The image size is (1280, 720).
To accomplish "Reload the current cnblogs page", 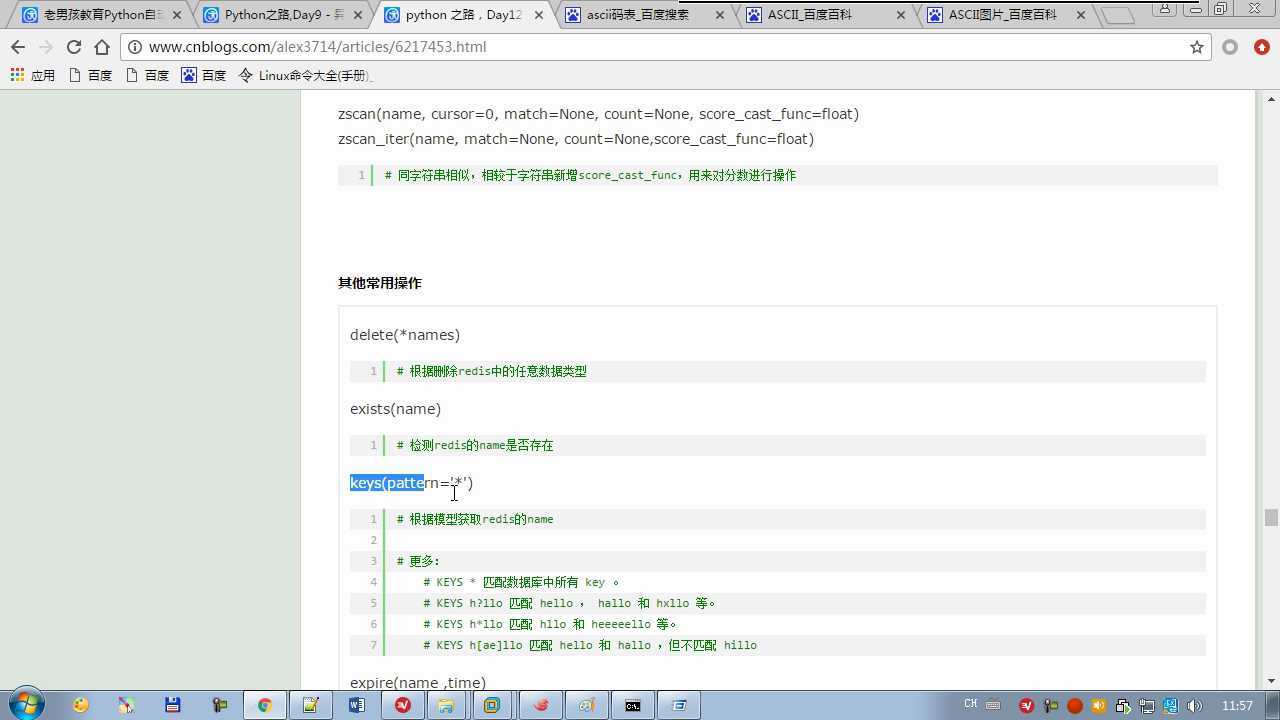I will [x=73, y=47].
